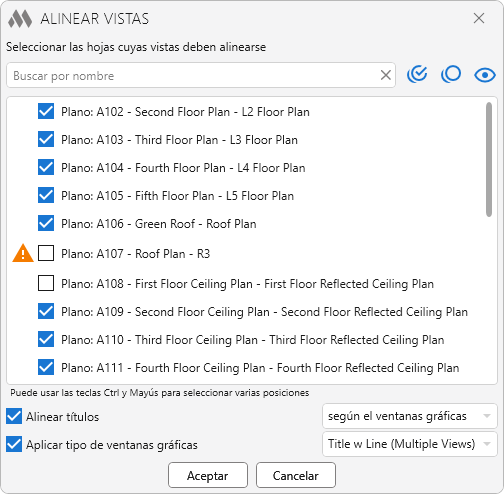This screenshot has width=504, height=494.
Task: Open the según el ventanas gráficas dropdown
Action: click(410, 416)
